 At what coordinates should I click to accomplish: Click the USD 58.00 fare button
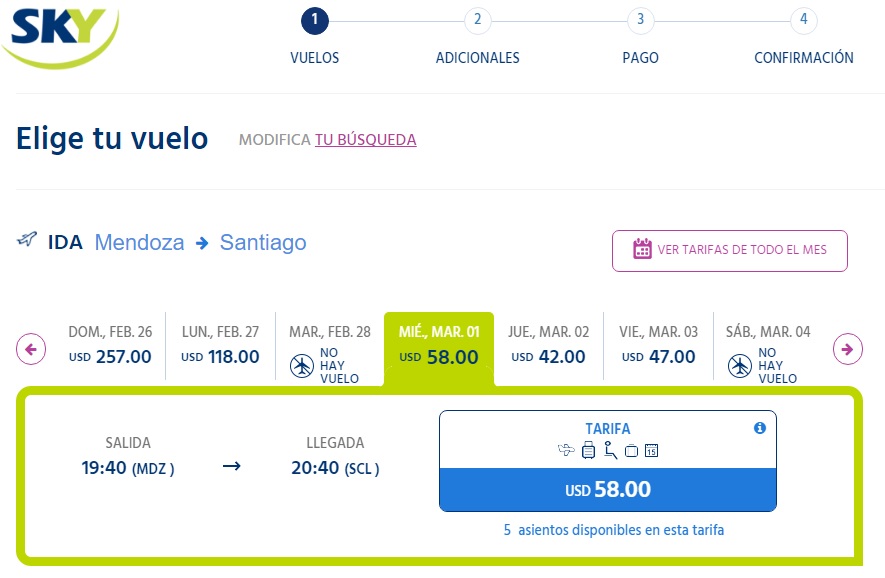coord(608,490)
